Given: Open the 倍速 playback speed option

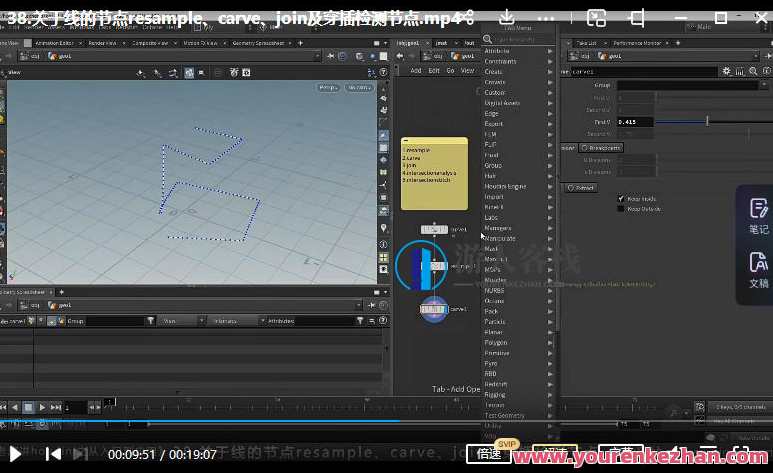Looking at the screenshot, I should 489,454.
